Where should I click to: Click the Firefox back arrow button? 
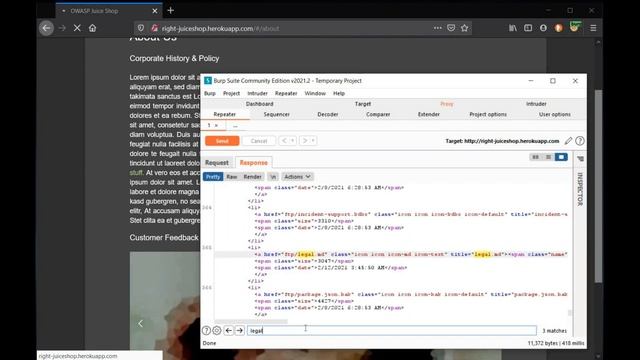coord(47,28)
